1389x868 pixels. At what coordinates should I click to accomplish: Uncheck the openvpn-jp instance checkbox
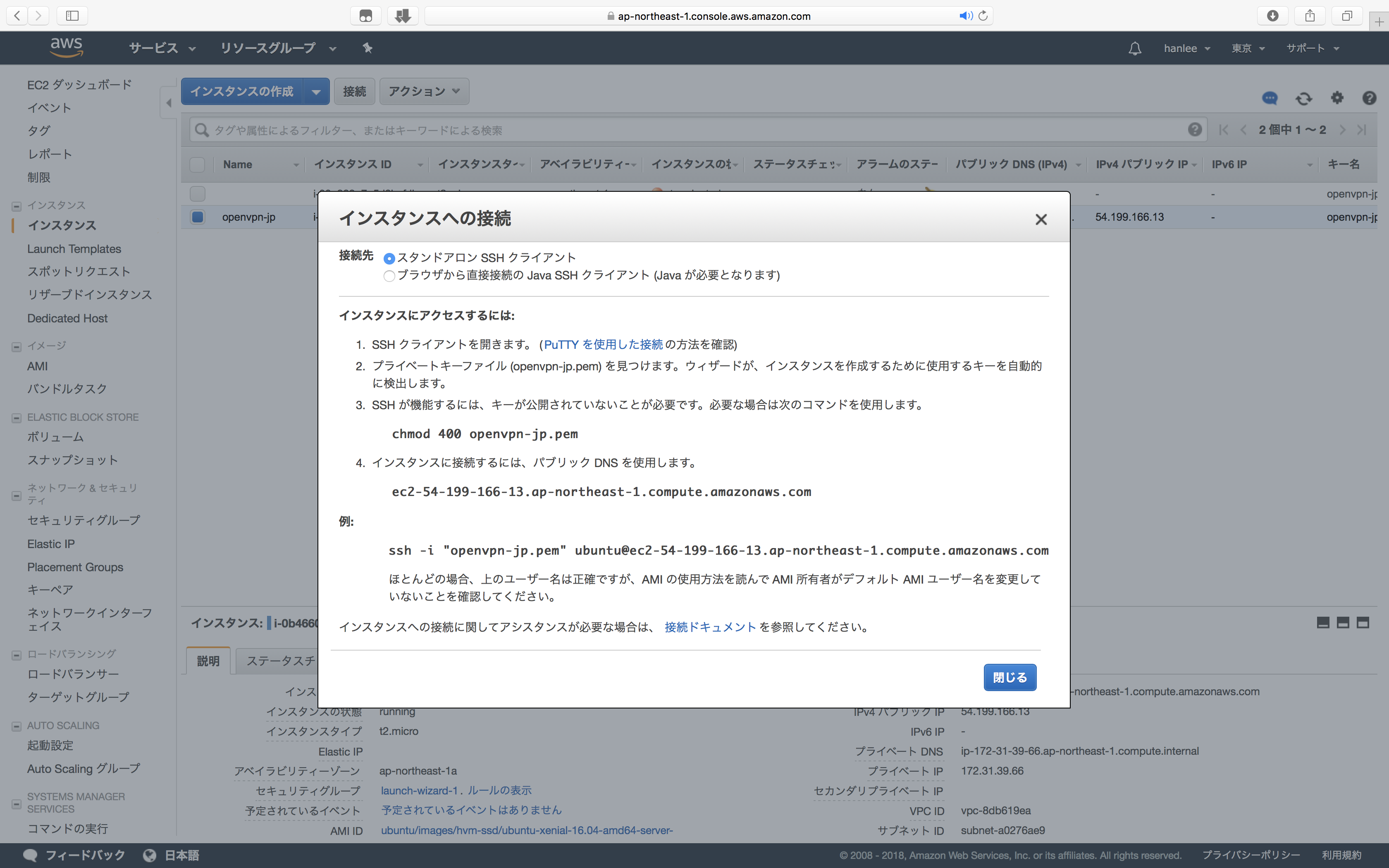click(x=198, y=217)
